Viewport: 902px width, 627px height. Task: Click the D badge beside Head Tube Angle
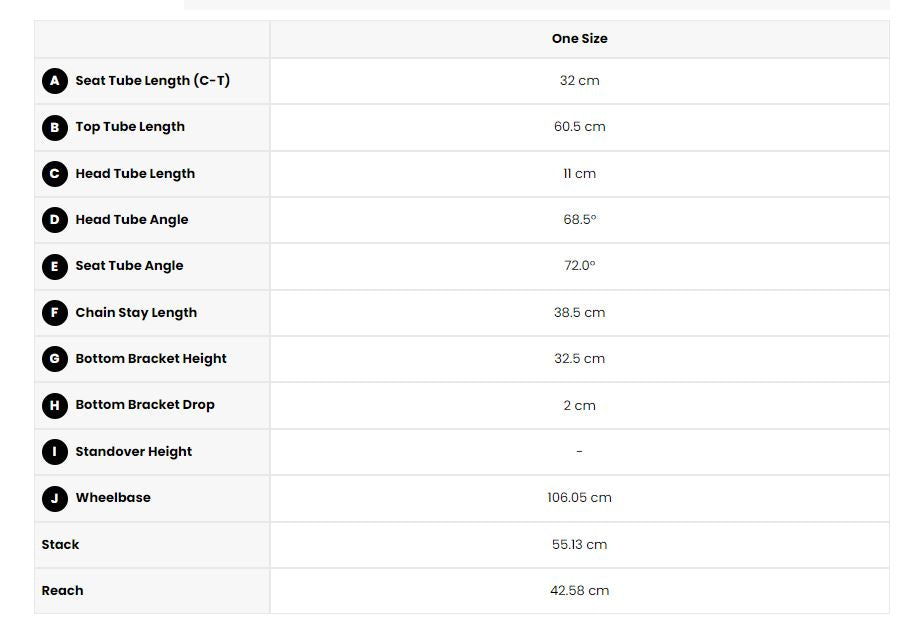click(54, 220)
